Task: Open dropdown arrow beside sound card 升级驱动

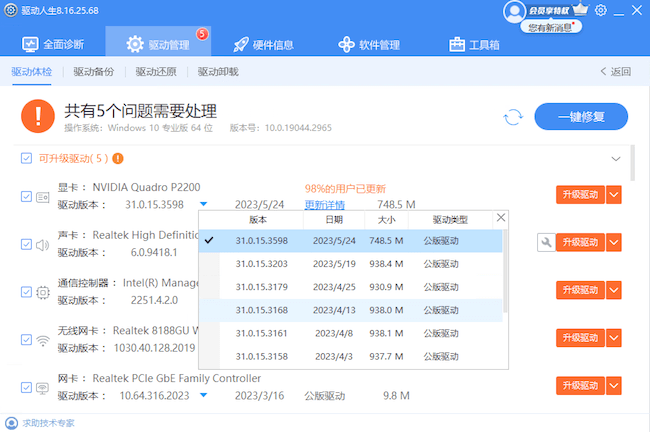Action: click(x=614, y=242)
